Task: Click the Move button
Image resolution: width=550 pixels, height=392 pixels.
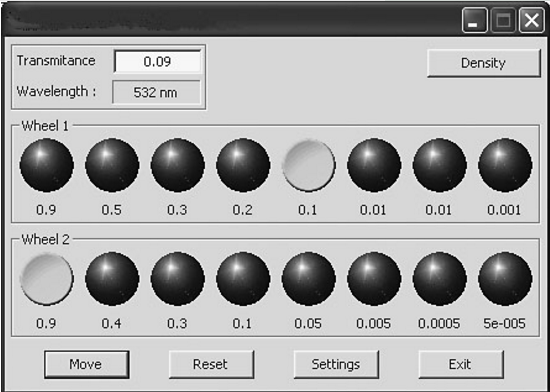Action: [87, 364]
